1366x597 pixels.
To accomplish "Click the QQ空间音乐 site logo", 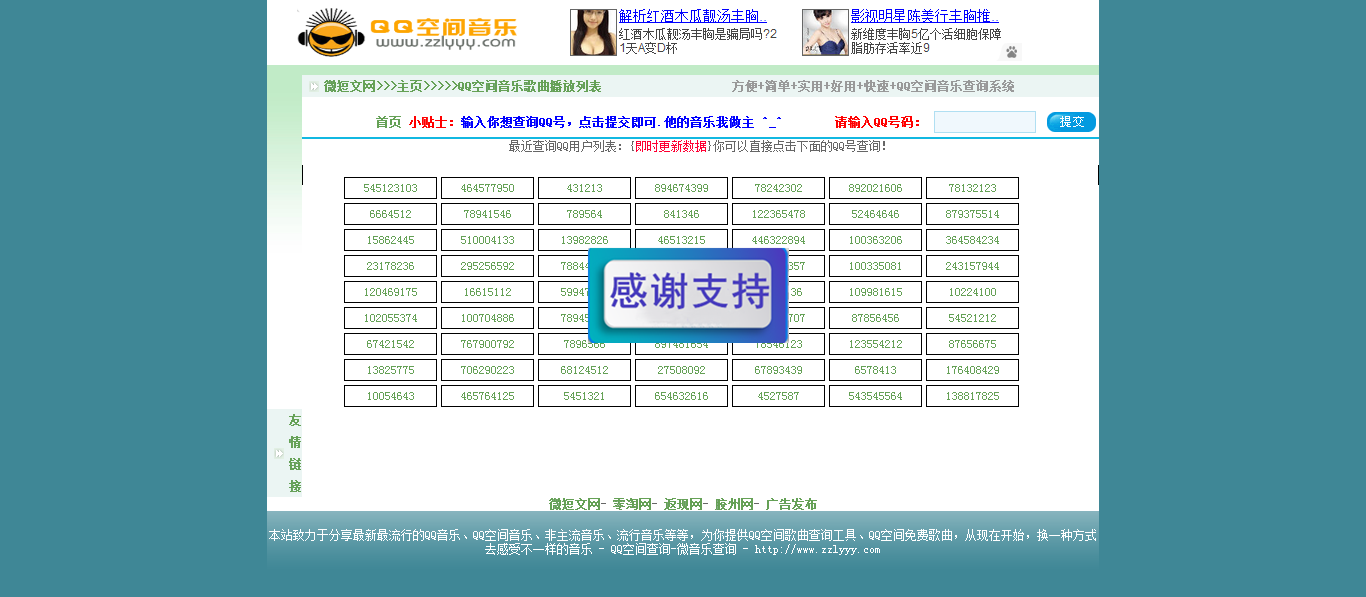I will coord(408,33).
